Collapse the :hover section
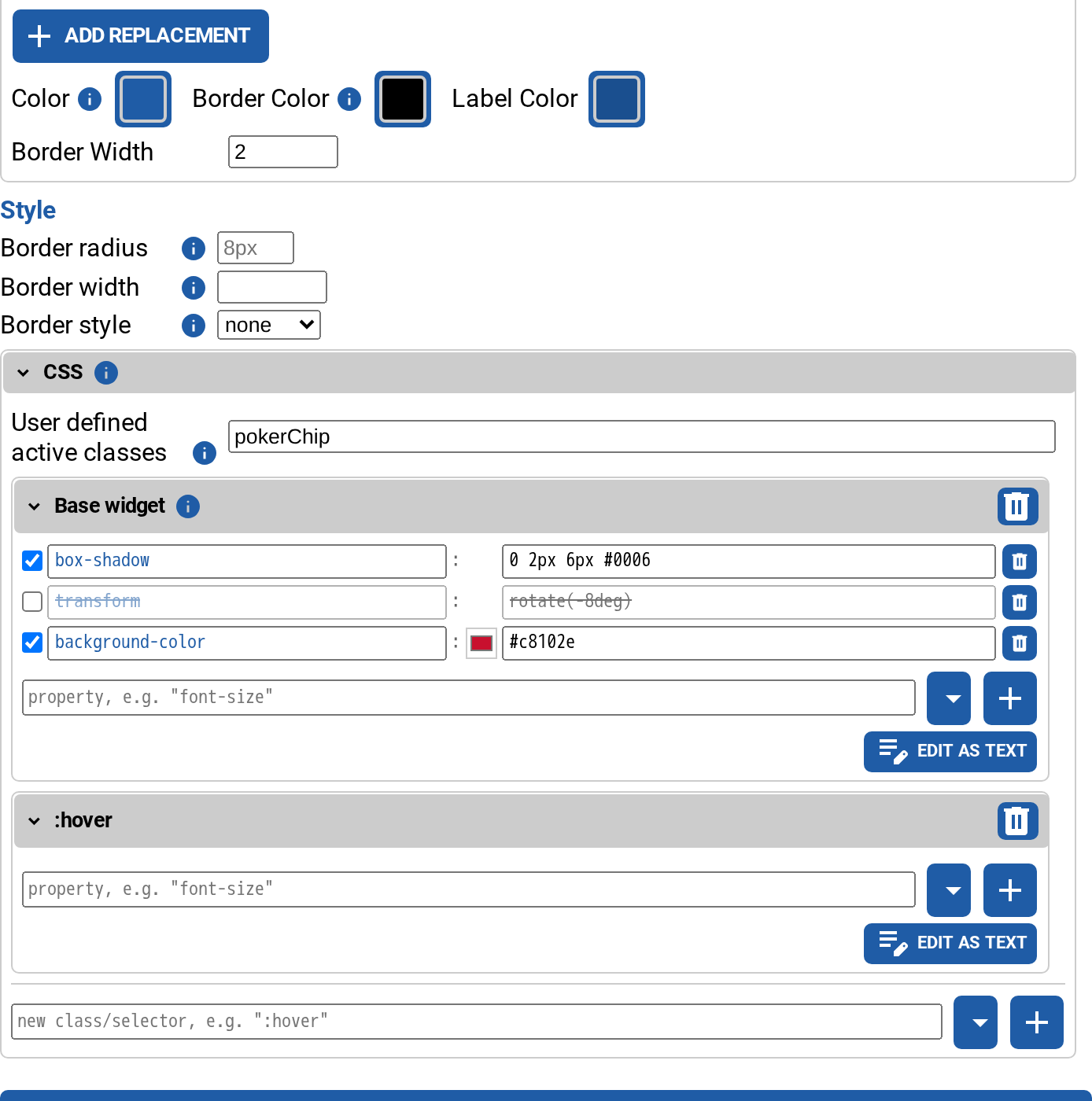1092x1101 pixels. pyautogui.click(x=35, y=821)
